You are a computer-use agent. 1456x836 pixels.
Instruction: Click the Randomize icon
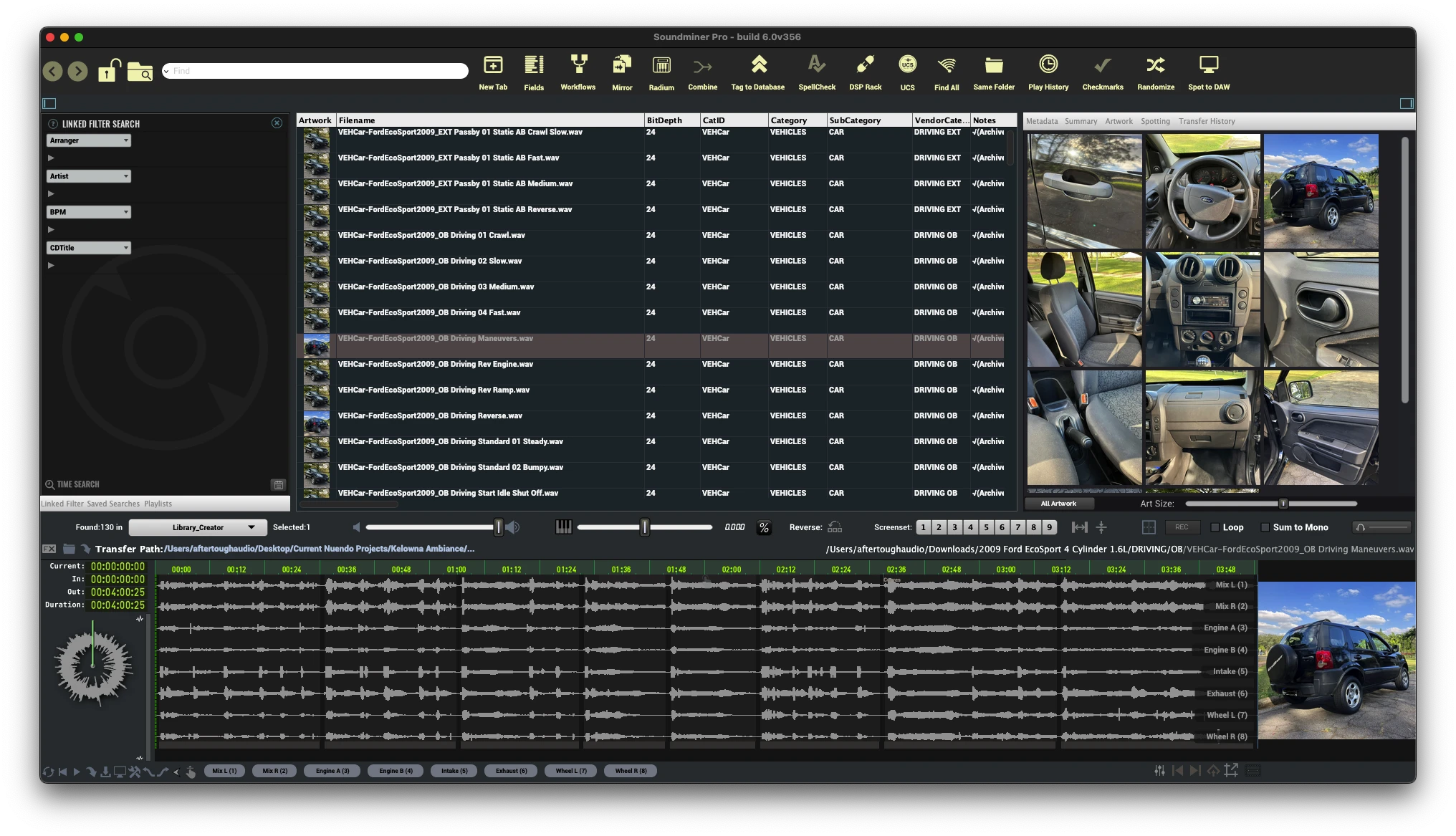click(x=1155, y=66)
